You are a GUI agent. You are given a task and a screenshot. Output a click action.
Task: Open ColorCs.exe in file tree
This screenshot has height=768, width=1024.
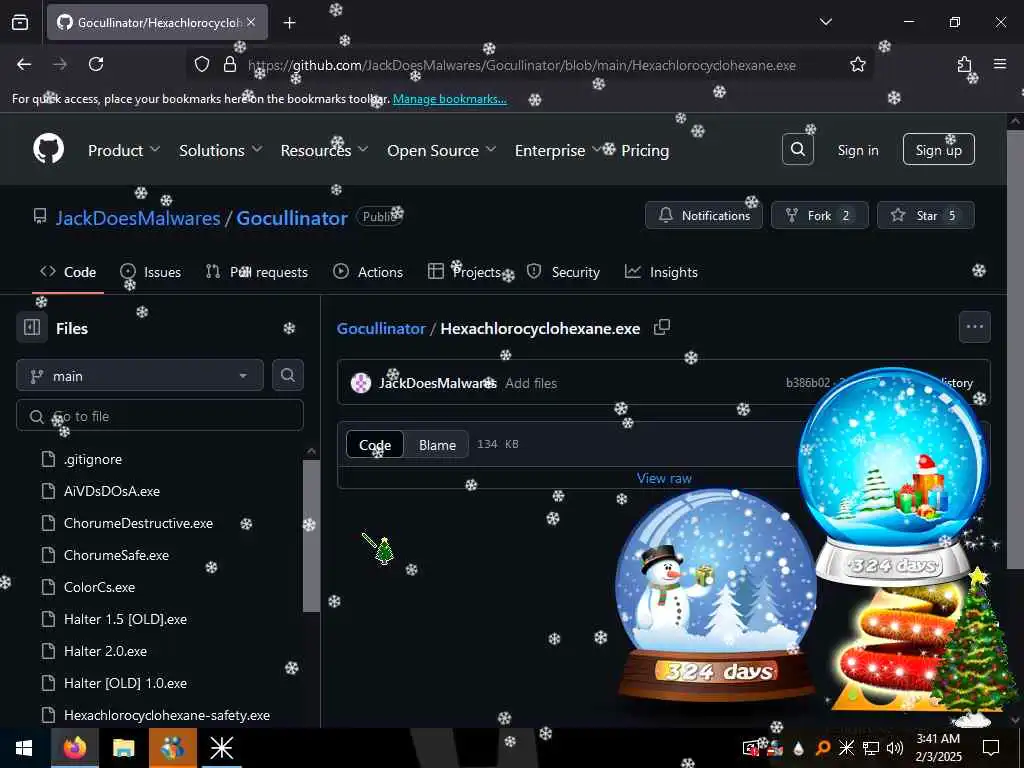pyautogui.click(x=99, y=587)
